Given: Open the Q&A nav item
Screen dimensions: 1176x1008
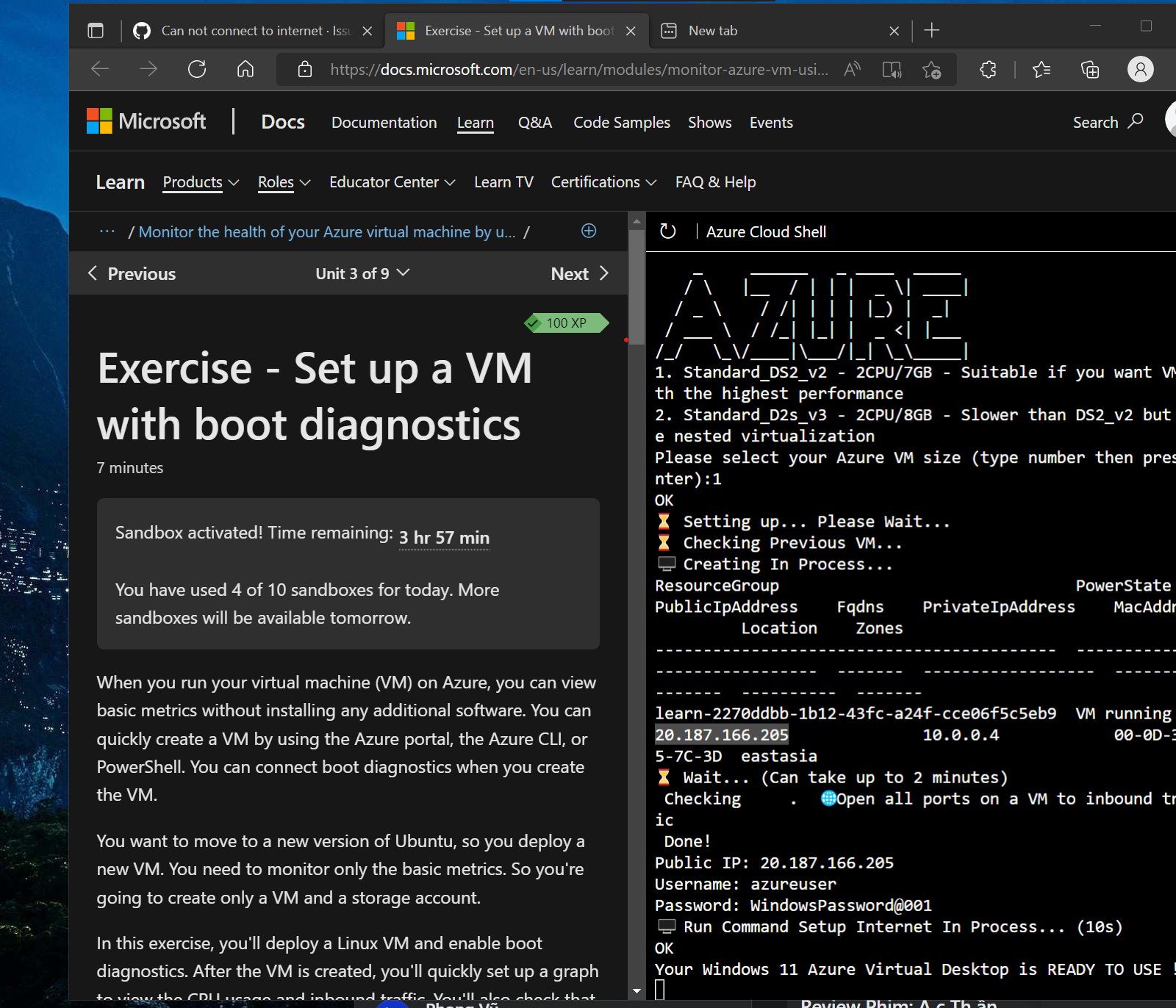Looking at the screenshot, I should point(535,123).
